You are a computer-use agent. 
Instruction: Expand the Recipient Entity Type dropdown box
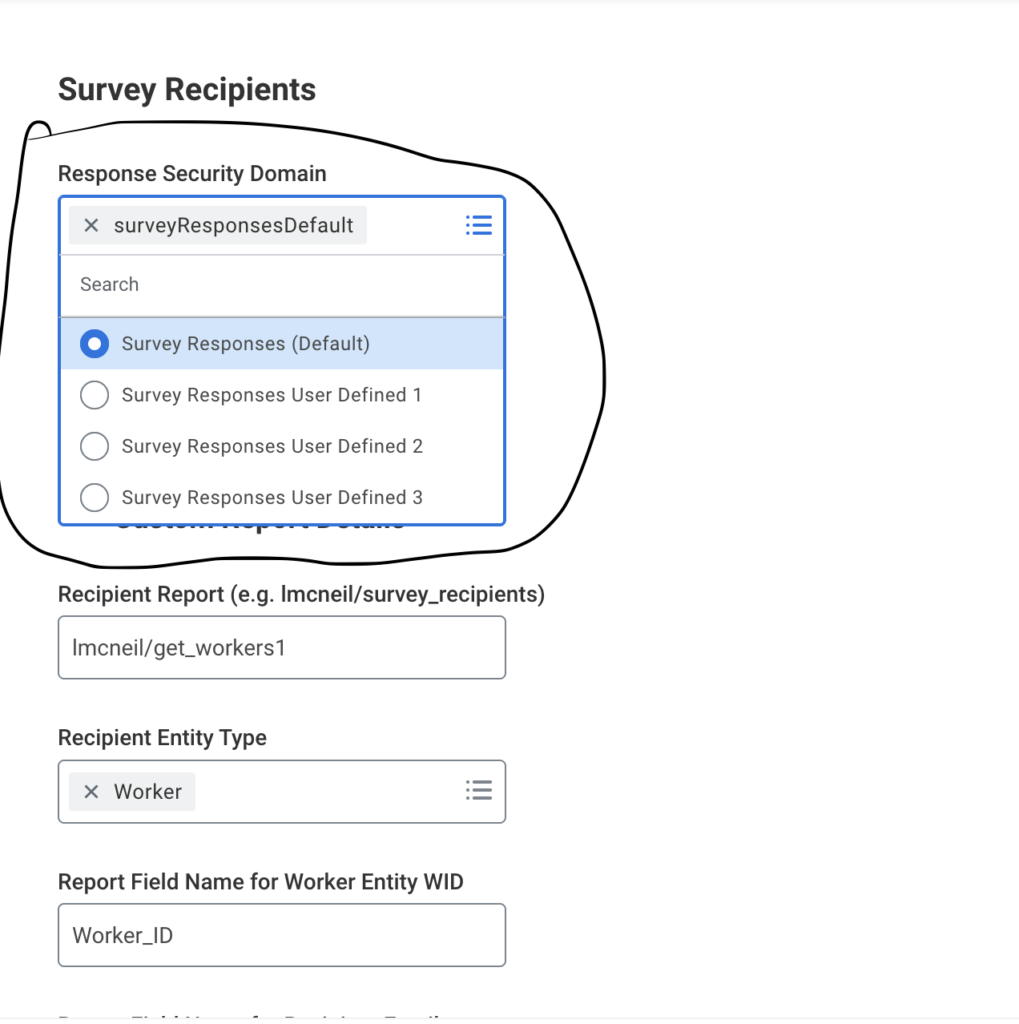(x=330, y=792)
